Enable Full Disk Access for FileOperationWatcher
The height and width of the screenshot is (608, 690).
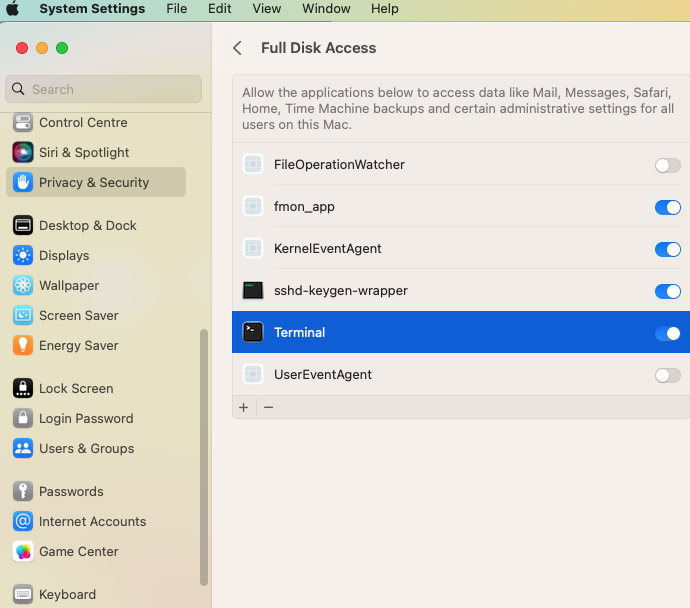667,165
